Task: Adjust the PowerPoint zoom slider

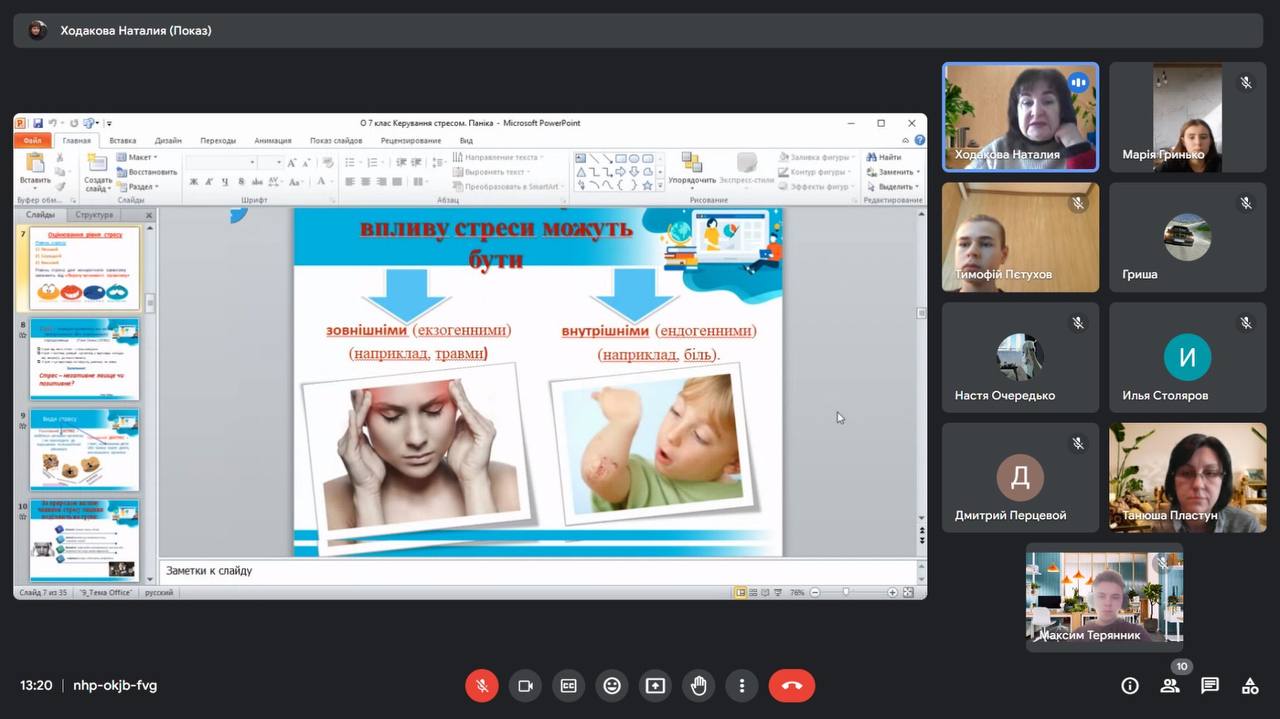Action: tap(848, 592)
